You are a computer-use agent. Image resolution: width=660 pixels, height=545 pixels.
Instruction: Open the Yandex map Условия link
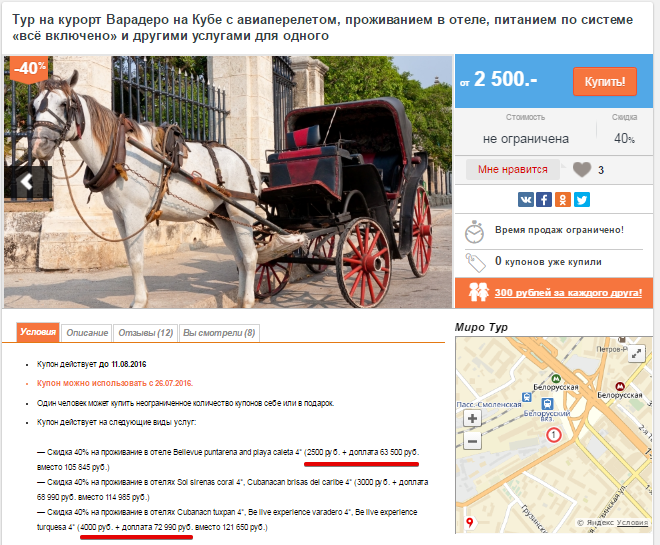click(x=632, y=522)
